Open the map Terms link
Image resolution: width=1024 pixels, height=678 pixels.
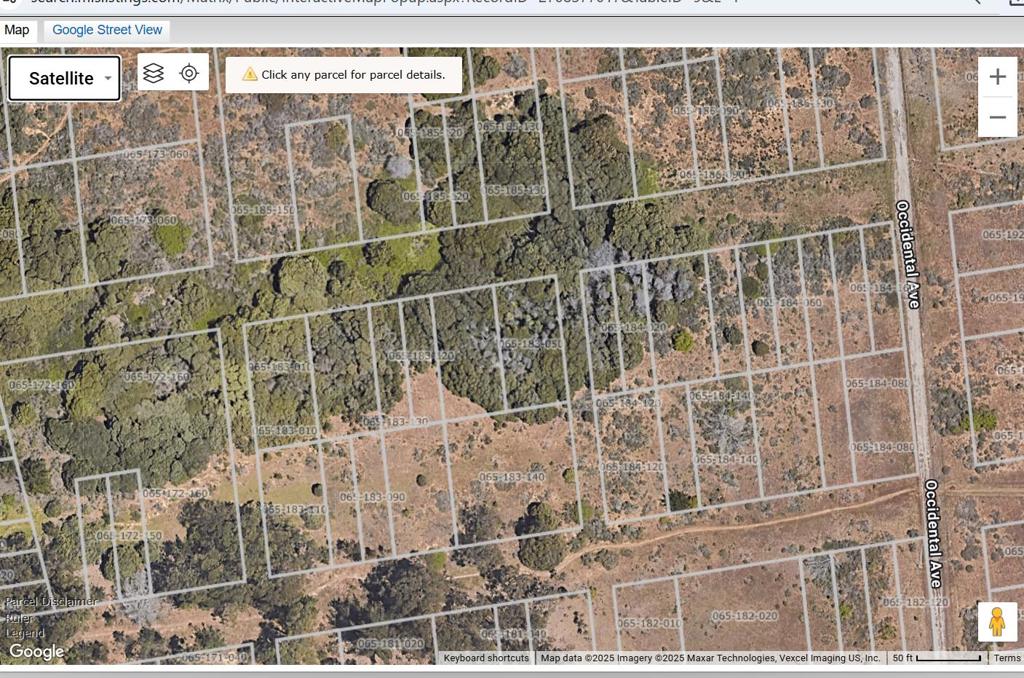[1007, 658]
